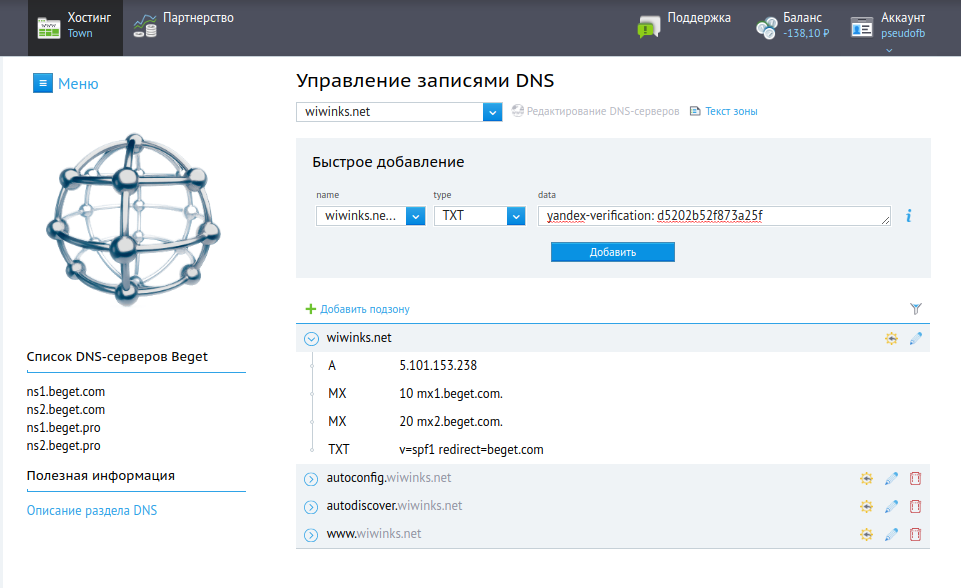
Task: Open the record type dropdown showing TXT
Action: point(516,216)
